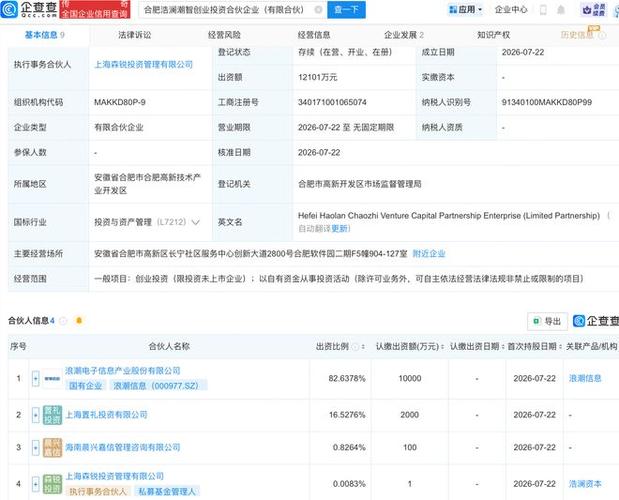Image resolution: width=619 pixels, height=500 pixels.
Task: Open 浪潮电子信息产业股份有限公司 partner link
Action: pyautogui.click(x=122, y=371)
